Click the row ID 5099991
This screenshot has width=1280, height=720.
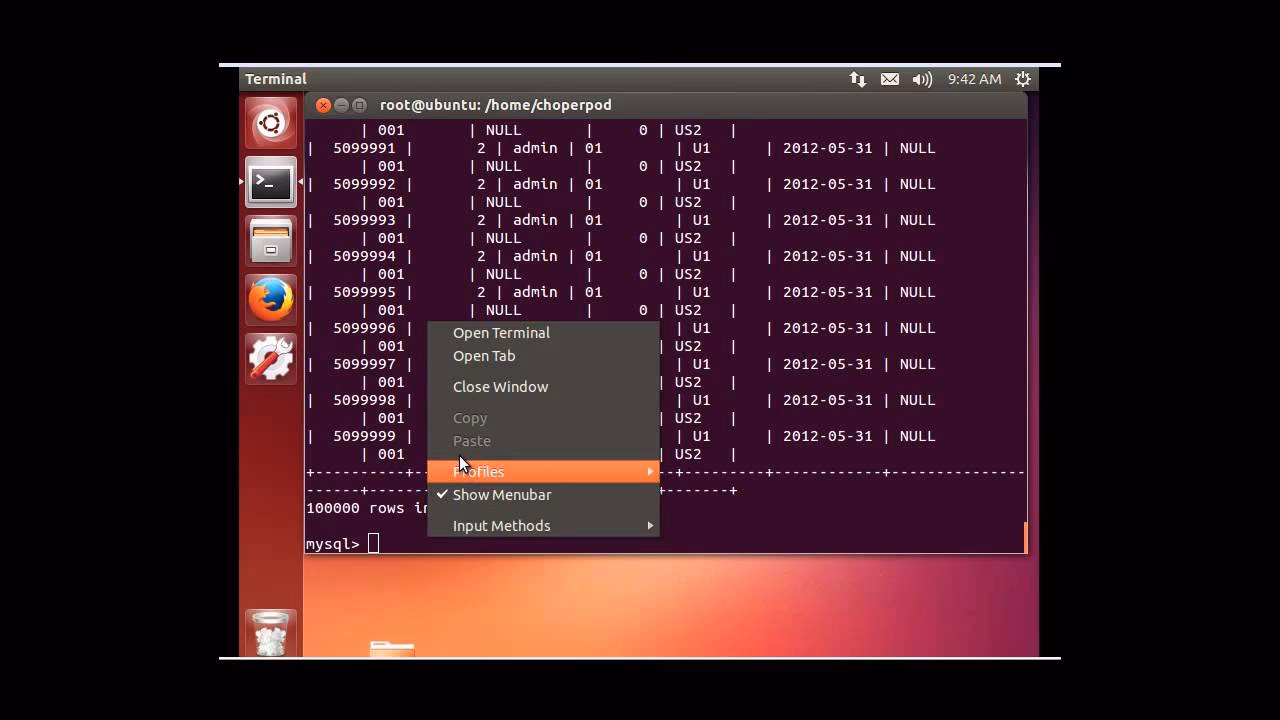pyautogui.click(x=364, y=148)
